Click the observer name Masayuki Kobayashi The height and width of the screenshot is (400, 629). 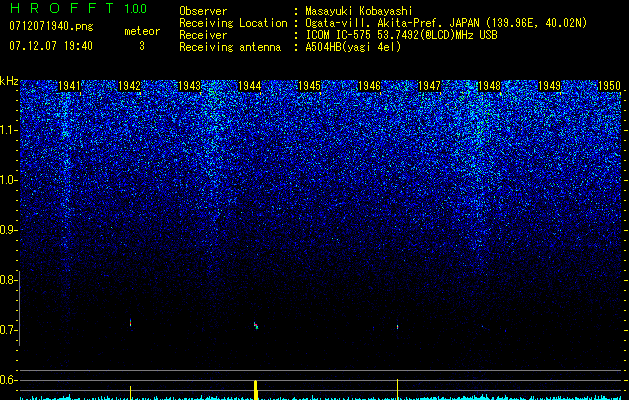[359, 11]
